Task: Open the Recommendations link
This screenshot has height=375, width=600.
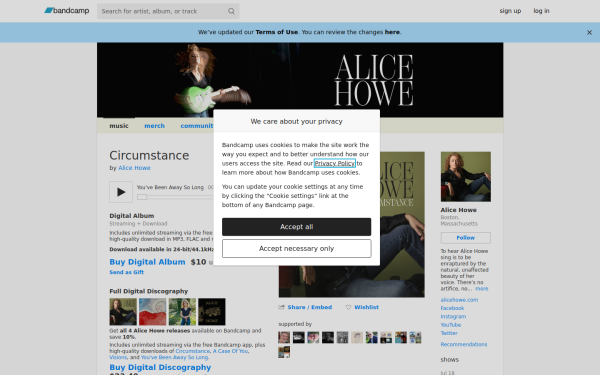Action: (x=464, y=345)
